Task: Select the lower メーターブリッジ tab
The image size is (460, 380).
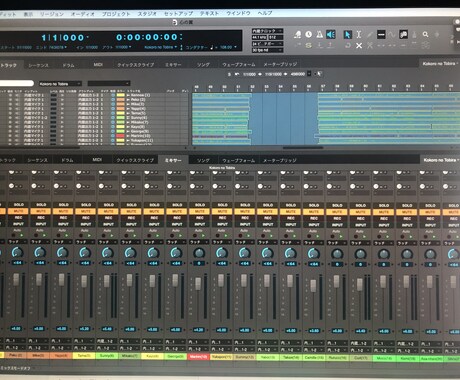Action: (x=279, y=160)
